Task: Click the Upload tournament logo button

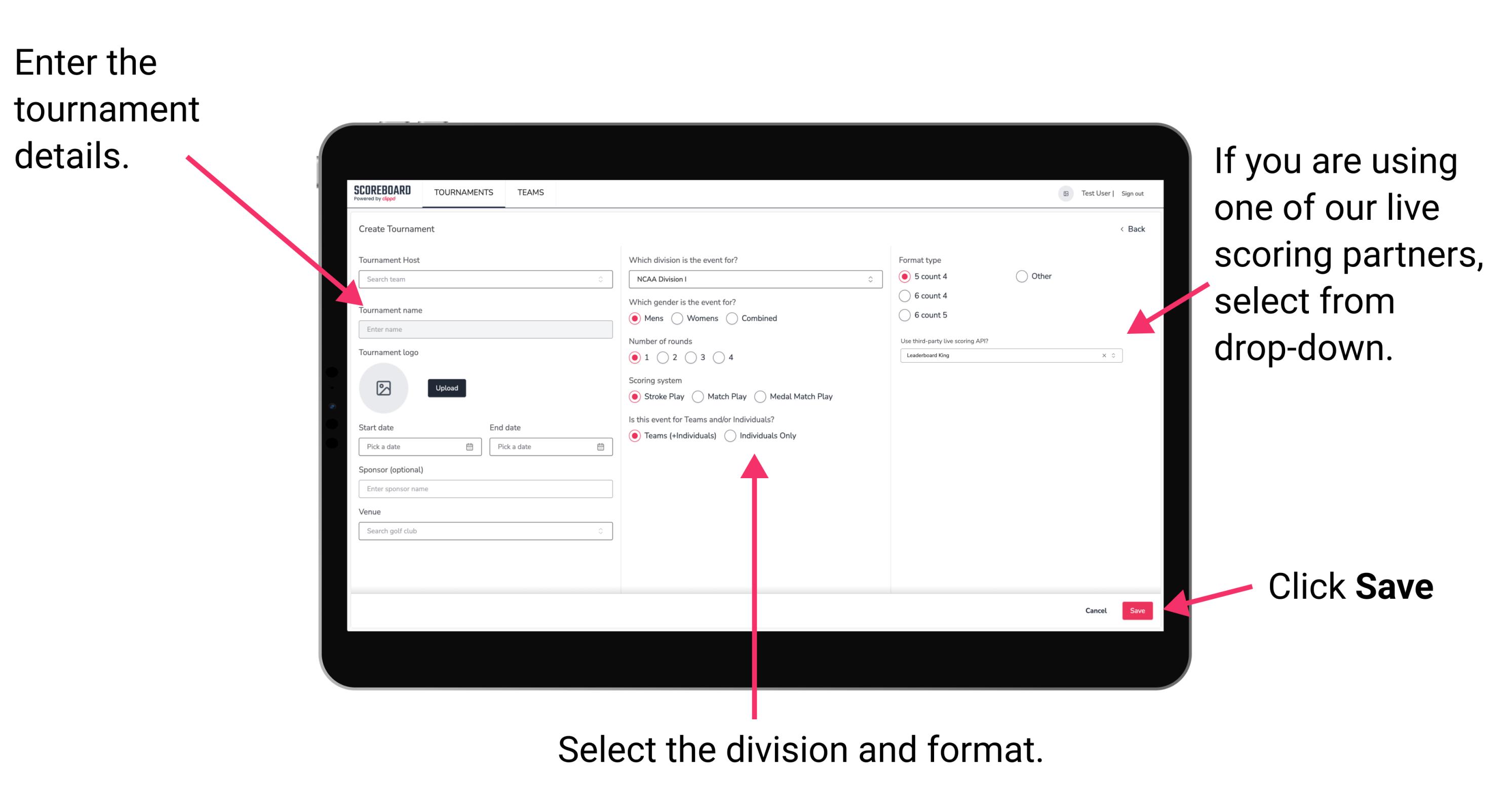Action: (447, 389)
